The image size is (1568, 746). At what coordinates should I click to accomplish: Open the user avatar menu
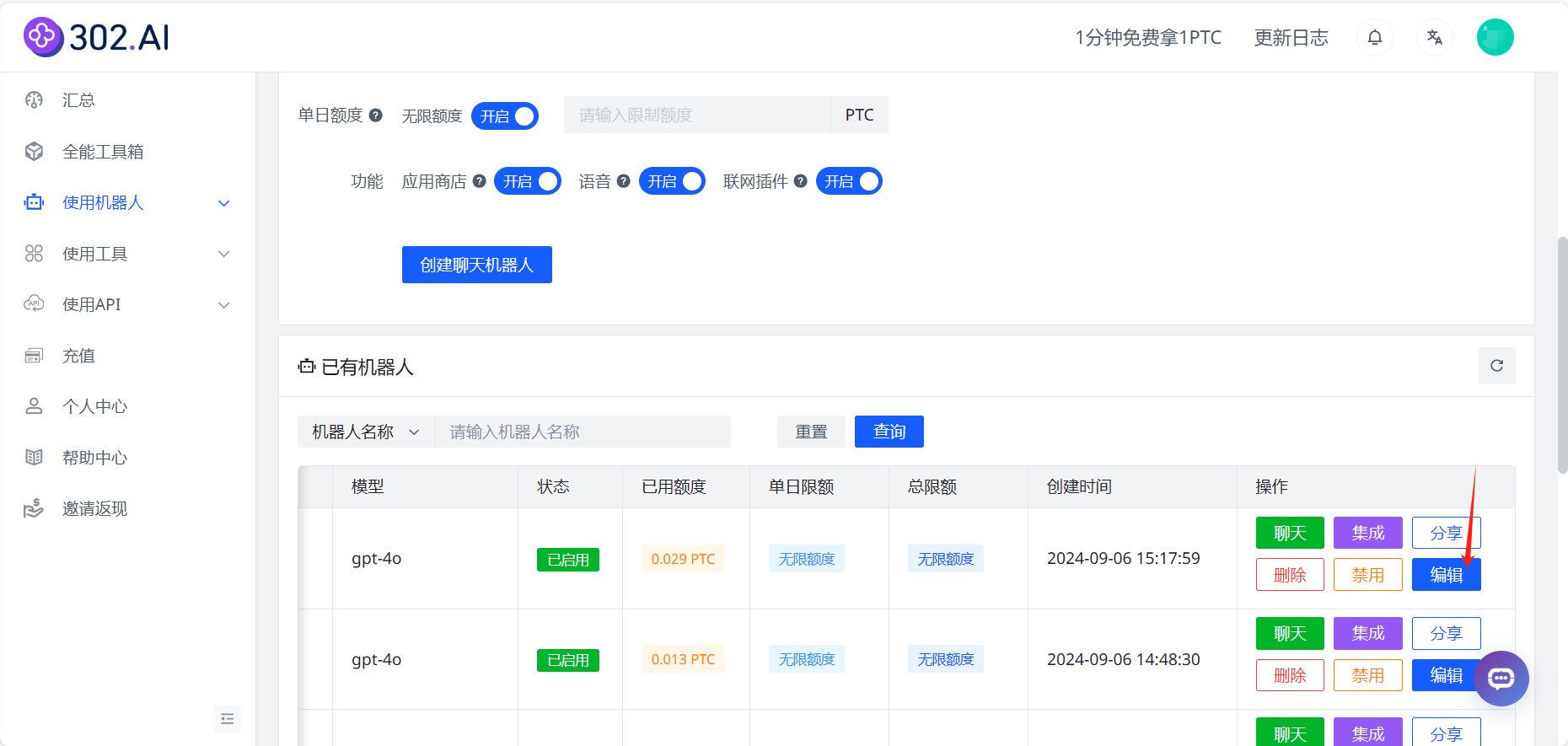[1496, 37]
